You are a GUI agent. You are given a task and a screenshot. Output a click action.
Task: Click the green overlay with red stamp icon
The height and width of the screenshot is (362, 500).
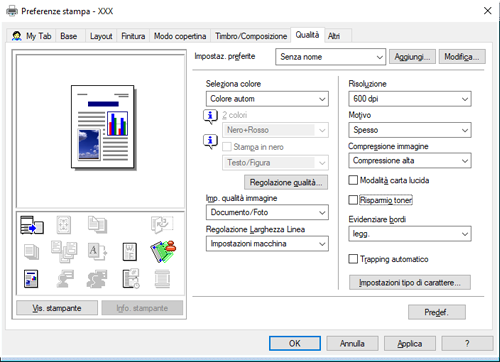tap(163, 251)
